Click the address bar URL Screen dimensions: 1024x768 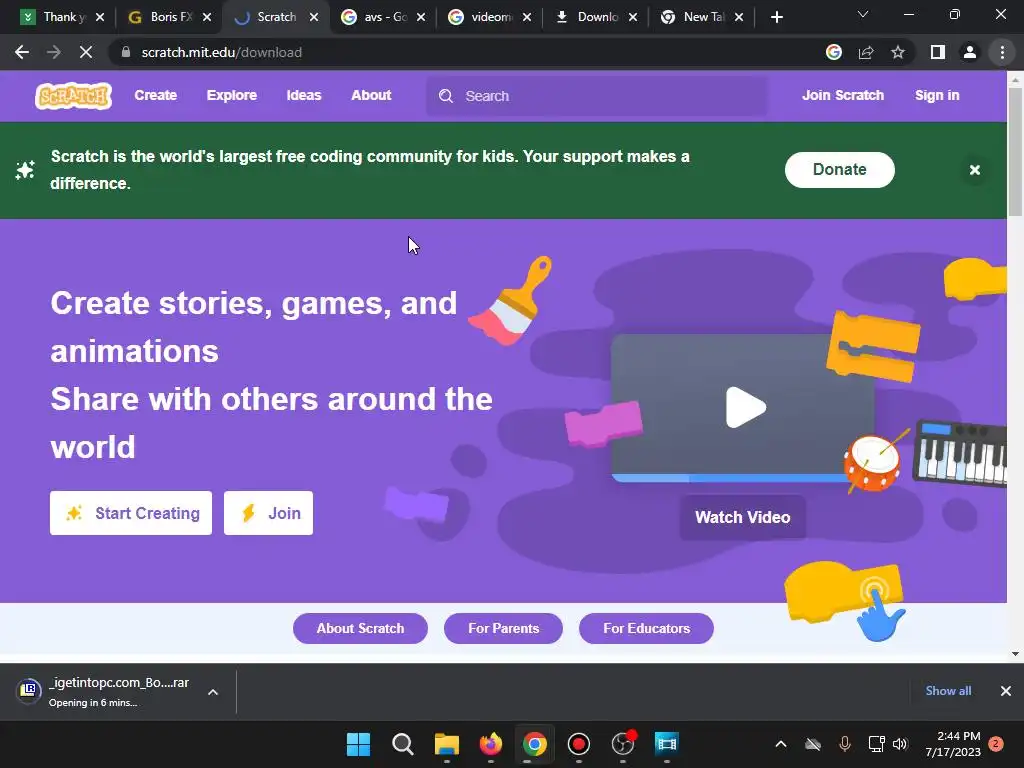click(x=221, y=52)
